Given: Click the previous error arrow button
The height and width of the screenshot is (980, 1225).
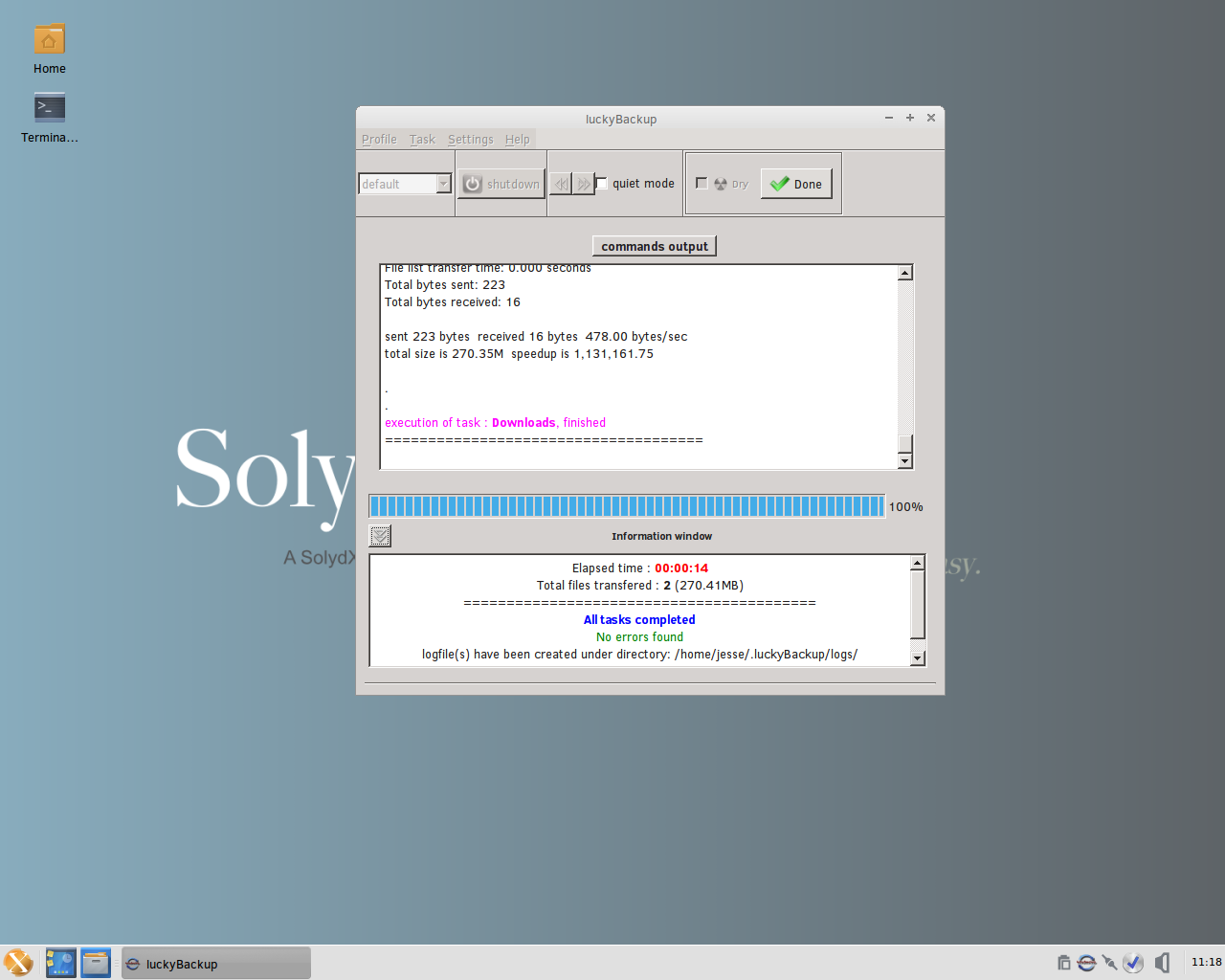Looking at the screenshot, I should 561,184.
